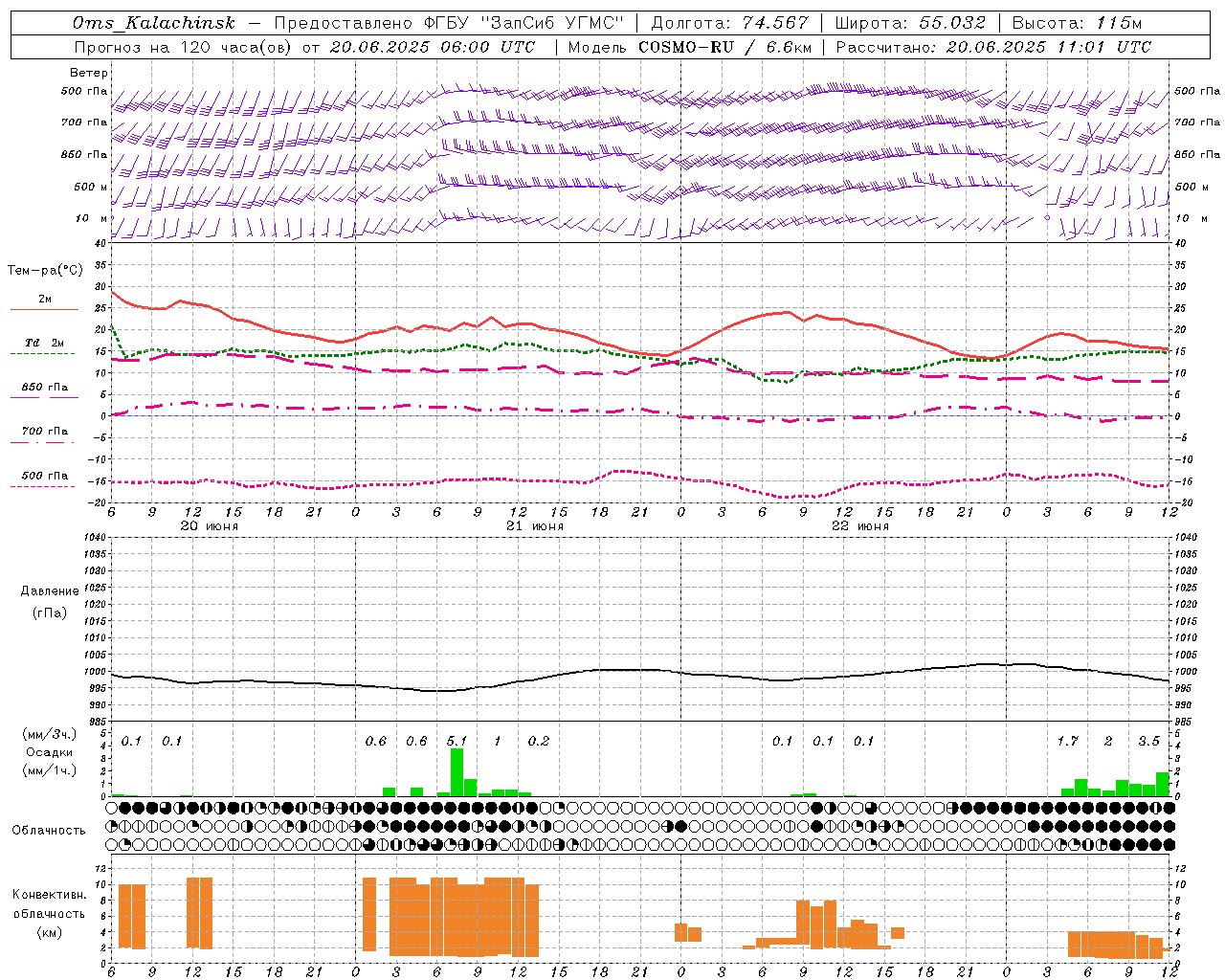Image resolution: width=1225 pixels, height=980 pixels.
Task: Click the 1.7 precipitation value
Action: (x=1067, y=742)
